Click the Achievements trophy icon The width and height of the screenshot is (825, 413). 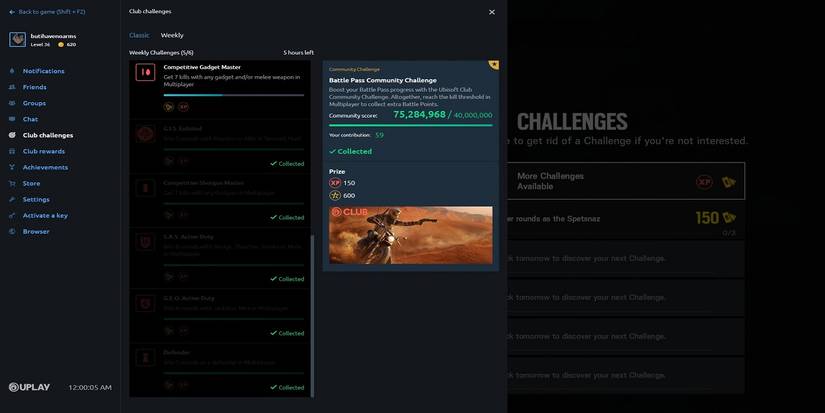pyautogui.click(x=12, y=167)
